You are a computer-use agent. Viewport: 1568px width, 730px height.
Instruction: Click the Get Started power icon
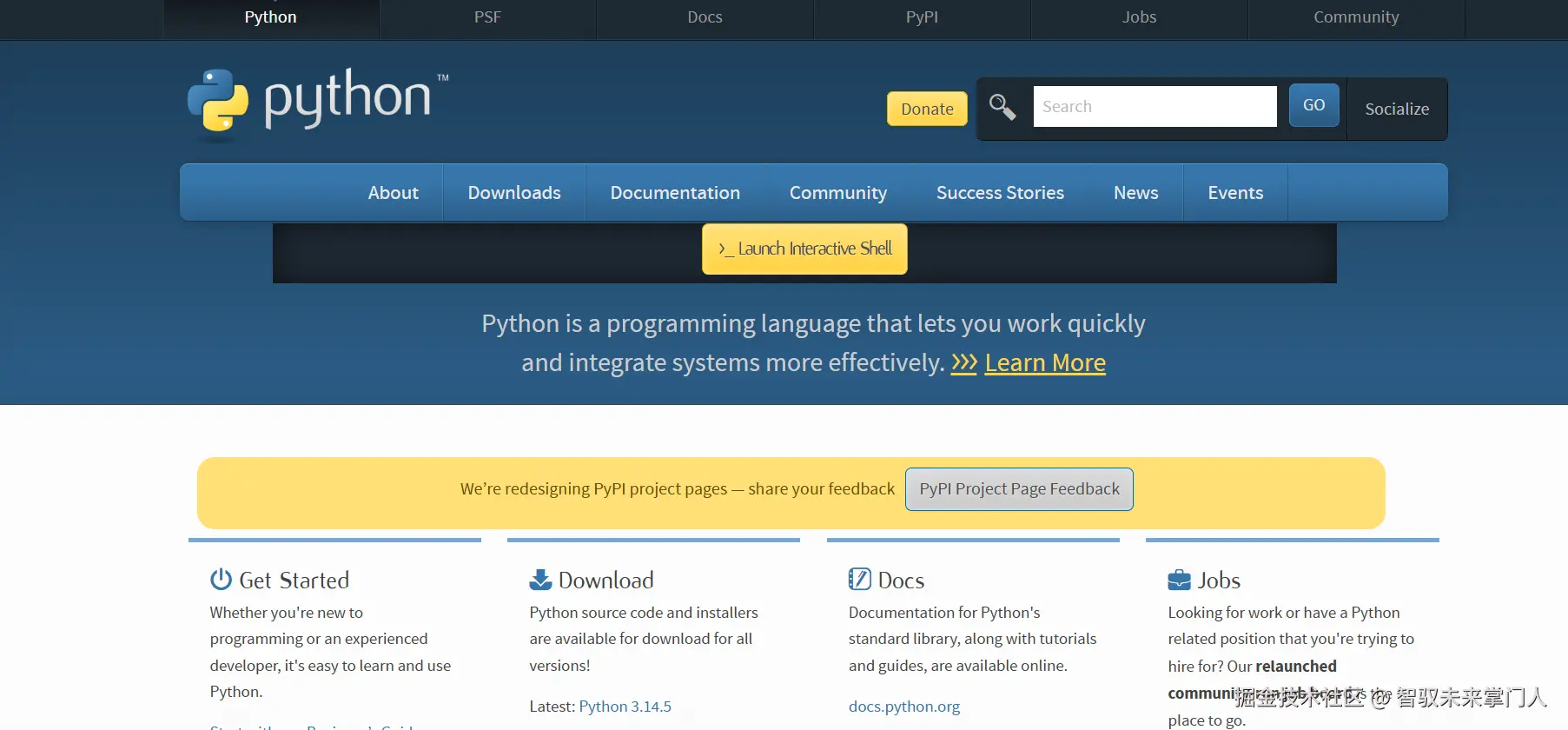[221, 580]
